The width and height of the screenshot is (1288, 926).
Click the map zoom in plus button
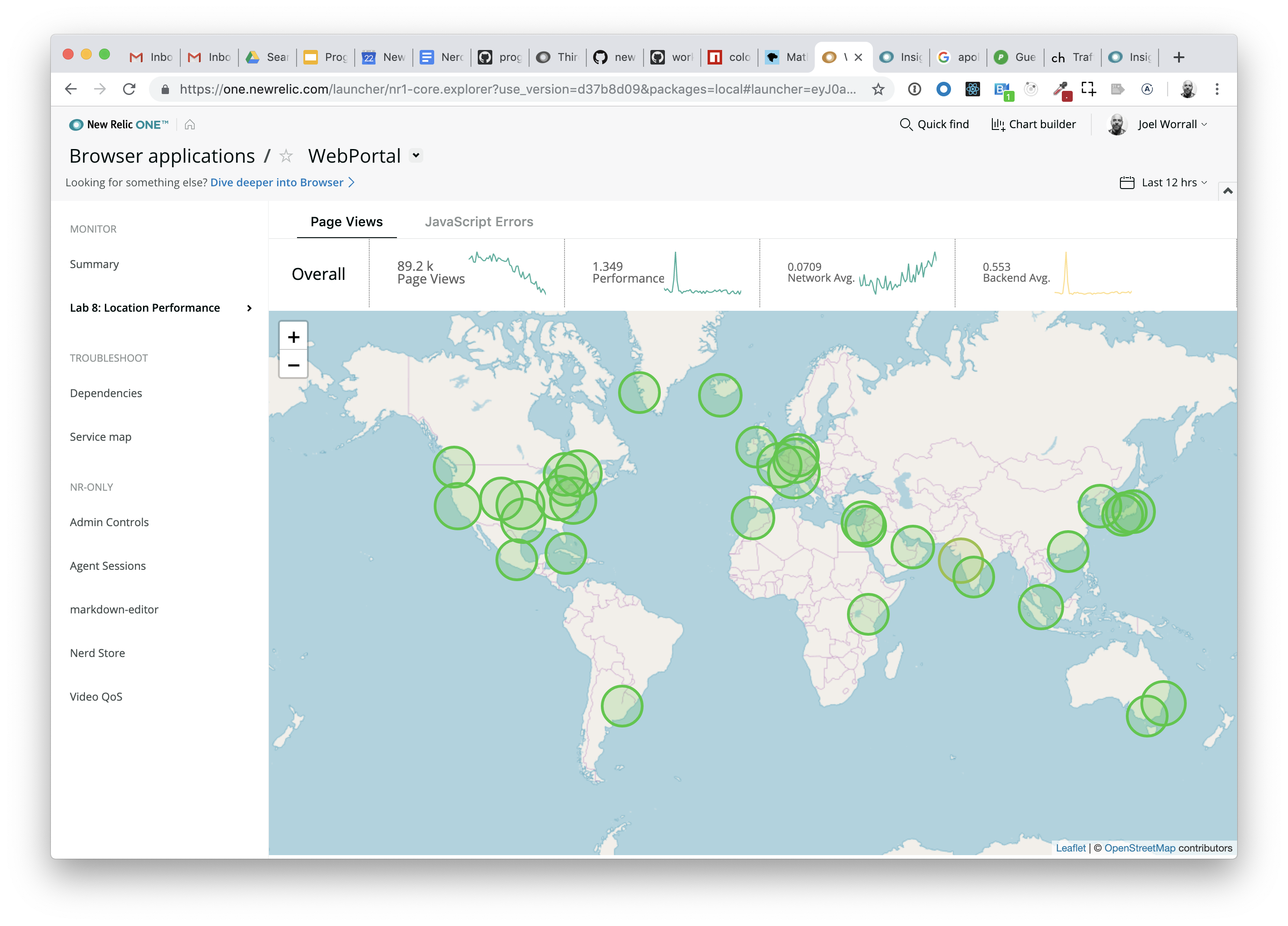click(x=293, y=337)
